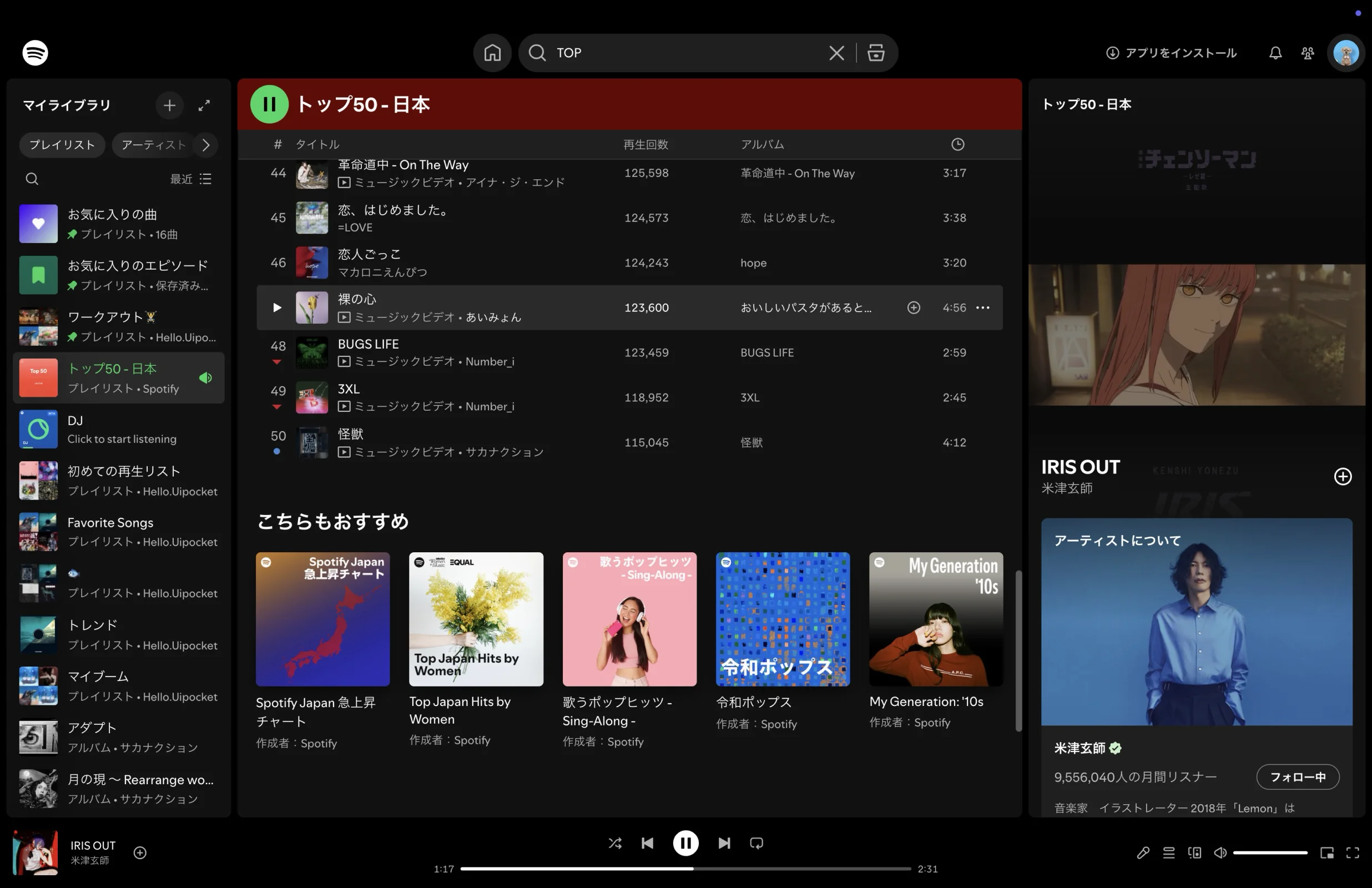Filter library by アーティスト
Viewport: 1372px width, 888px height.
point(153,144)
